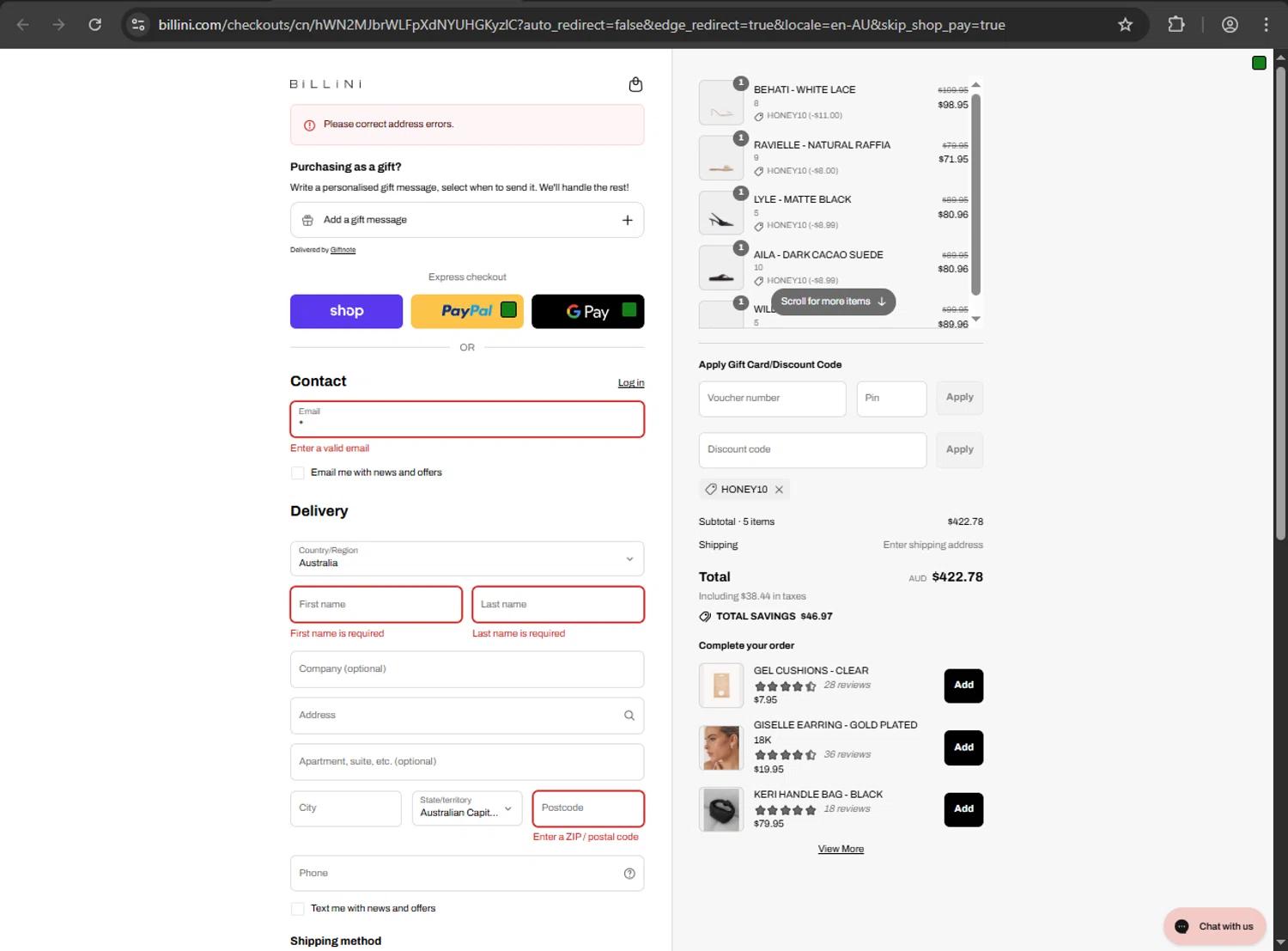Open the Giftnote link
The width and height of the screenshot is (1288, 951).
(343, 250)
